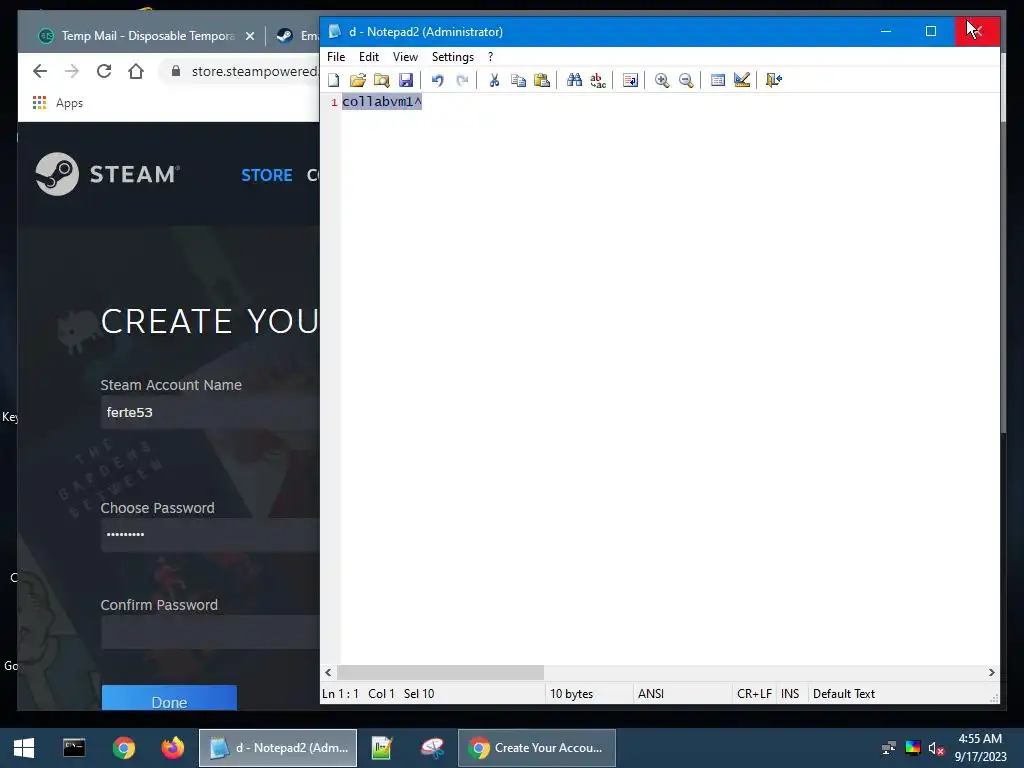Click the Default Text scheme status entry
The height and width of the screenshot is (768, 1024).
[x=844, y=694]
